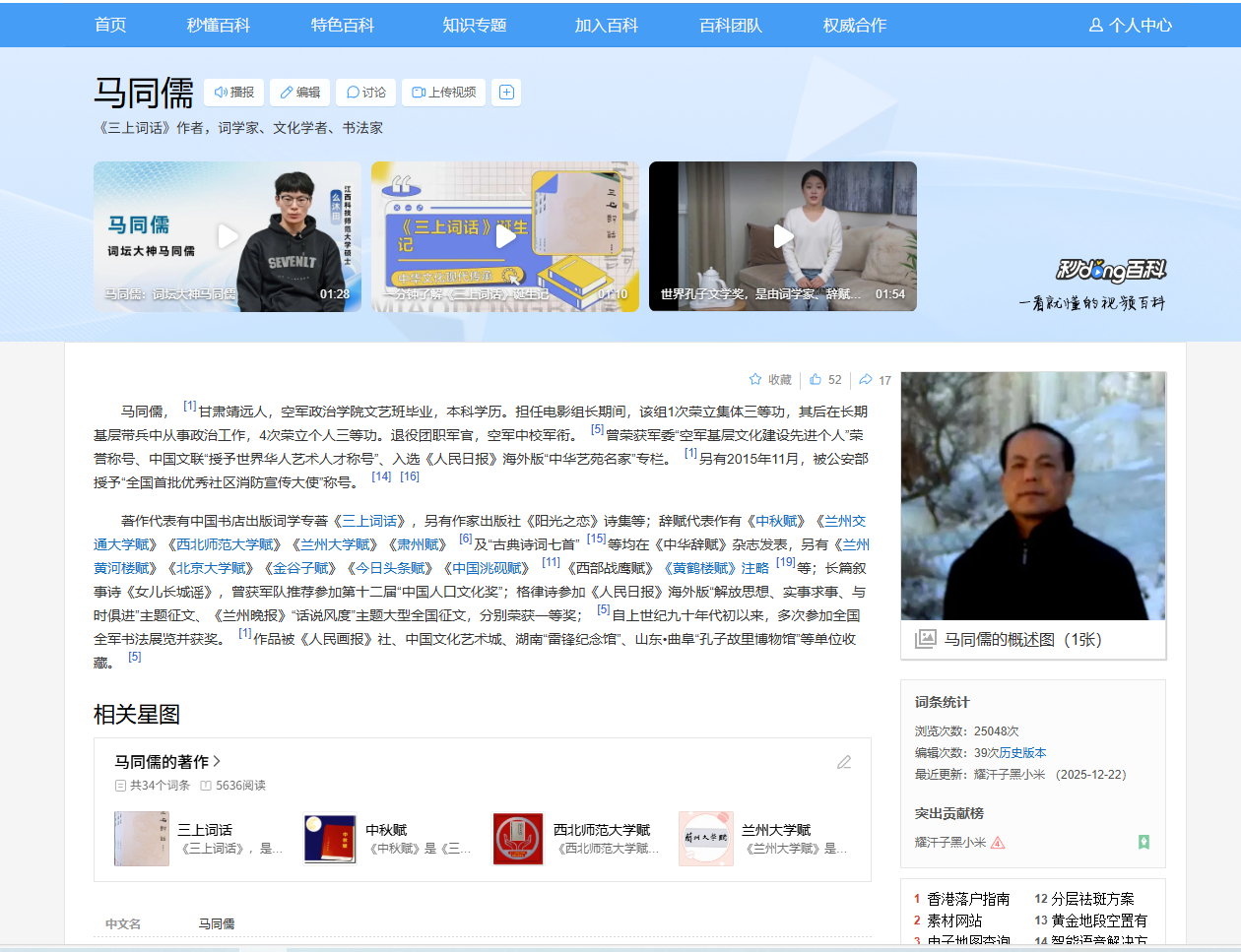Open the 讨论 comment bubble icon
Screen dimensions: 1241x952
point(352,92)
